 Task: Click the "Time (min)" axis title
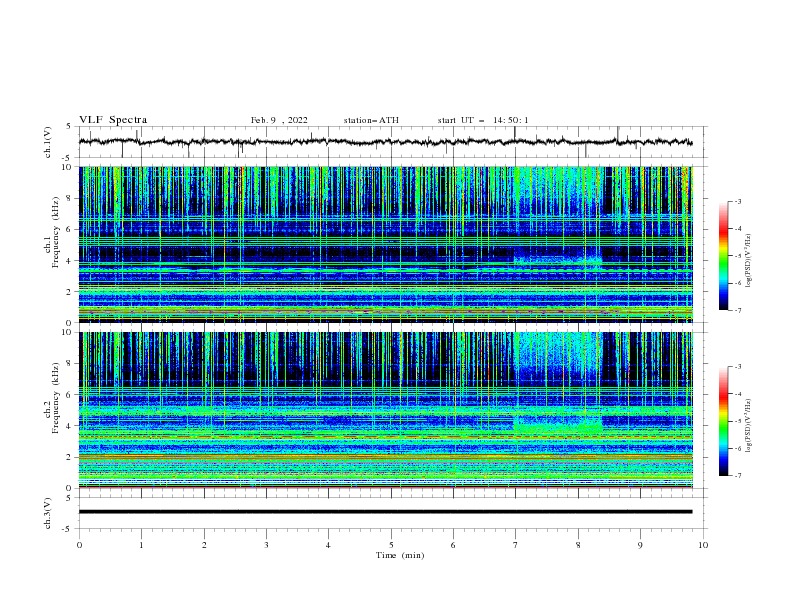[x=400, y=555]
